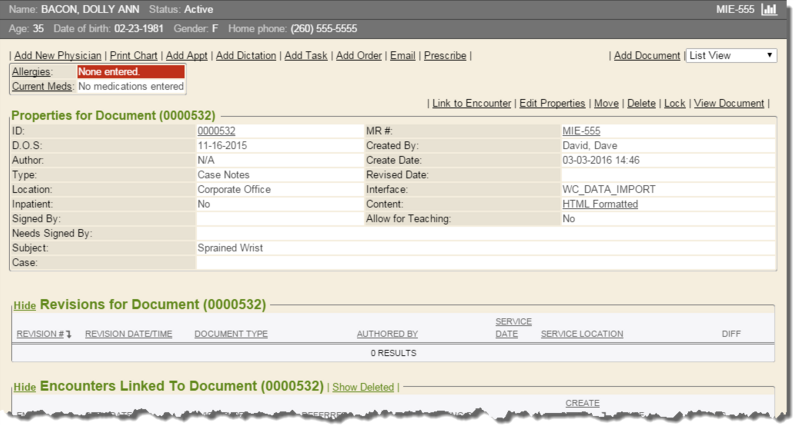Select Print Chart in the action bar

click(134, 56)
